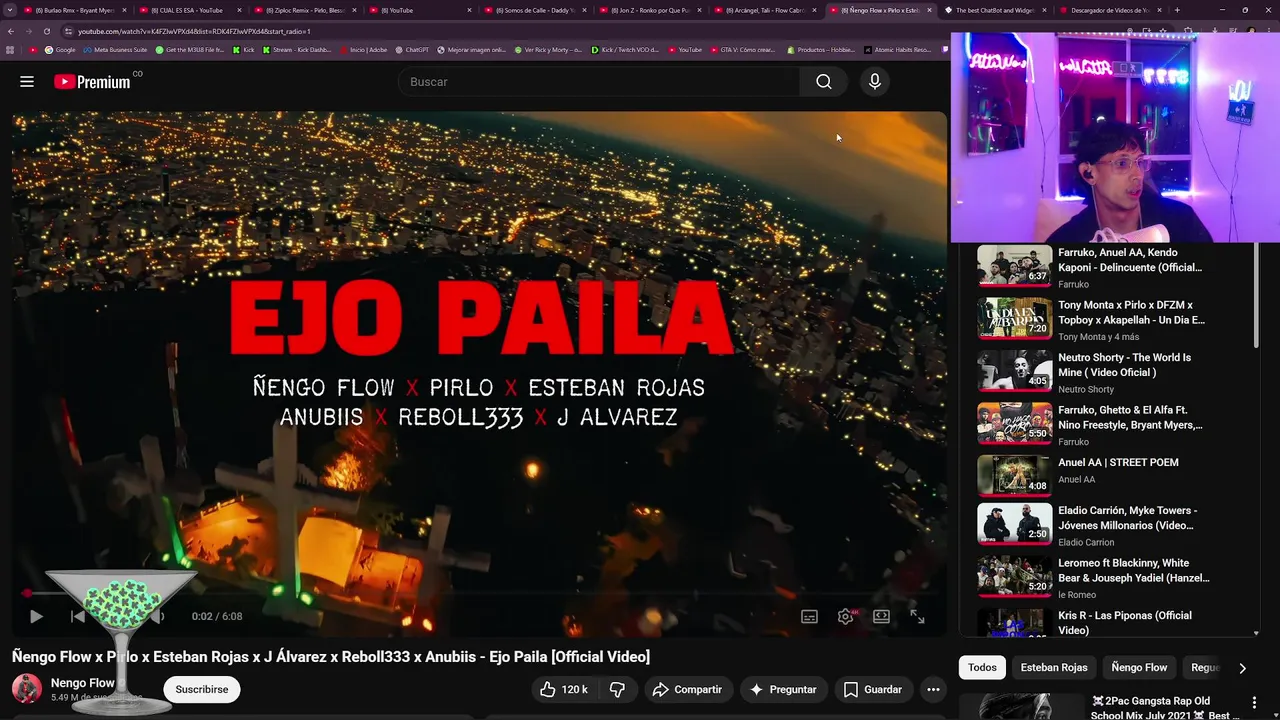Open Kick bookmark in bookmarks bar

(244, 50)
